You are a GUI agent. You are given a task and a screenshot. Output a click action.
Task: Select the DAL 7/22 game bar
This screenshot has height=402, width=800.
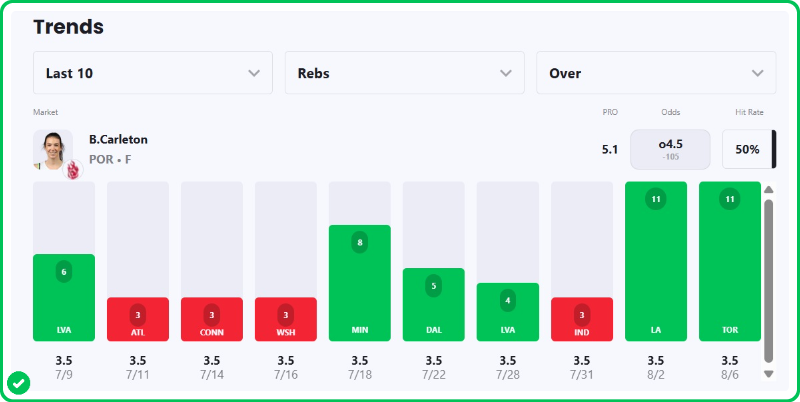(434, 305)
